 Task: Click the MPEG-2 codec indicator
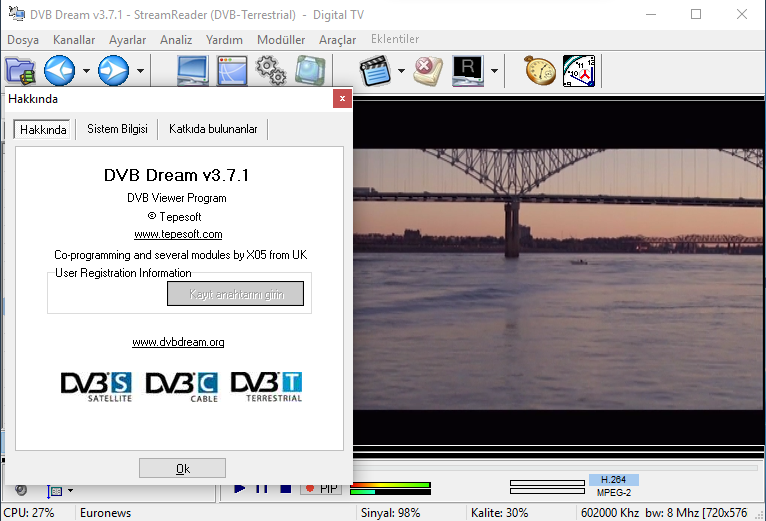[x=614, y=493]
